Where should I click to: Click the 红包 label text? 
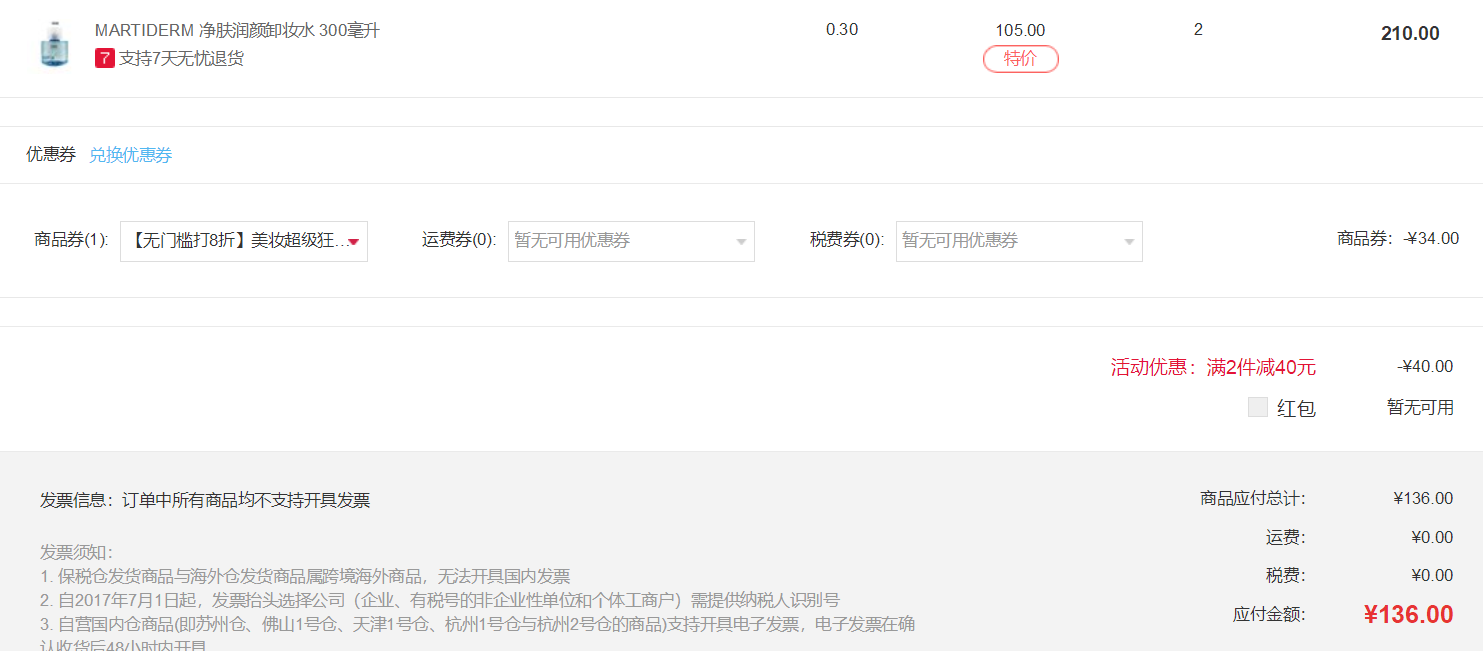1296,408
